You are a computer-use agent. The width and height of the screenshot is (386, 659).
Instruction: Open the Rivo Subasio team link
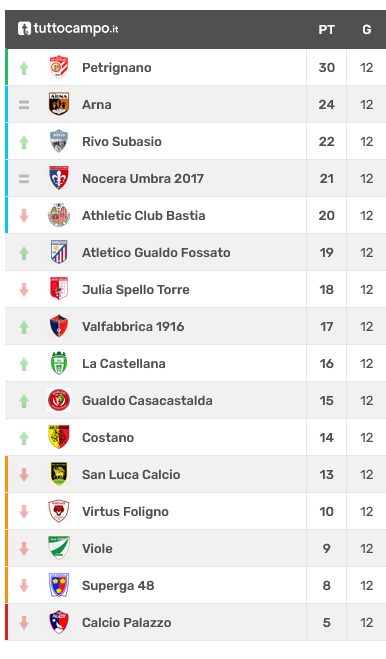(x=122, y=142)
